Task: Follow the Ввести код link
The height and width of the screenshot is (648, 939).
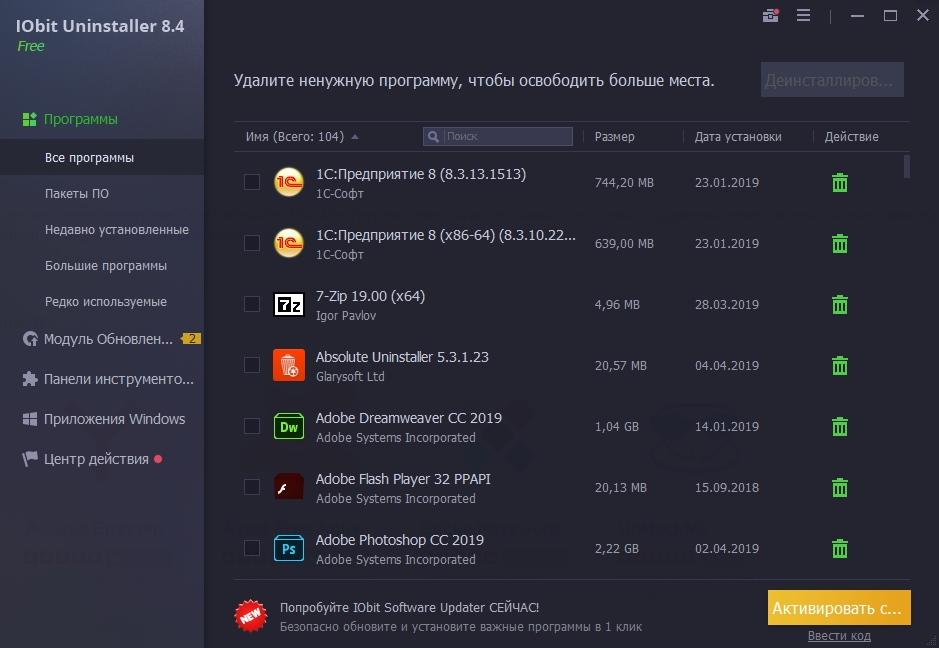Action: click(839, 635)
